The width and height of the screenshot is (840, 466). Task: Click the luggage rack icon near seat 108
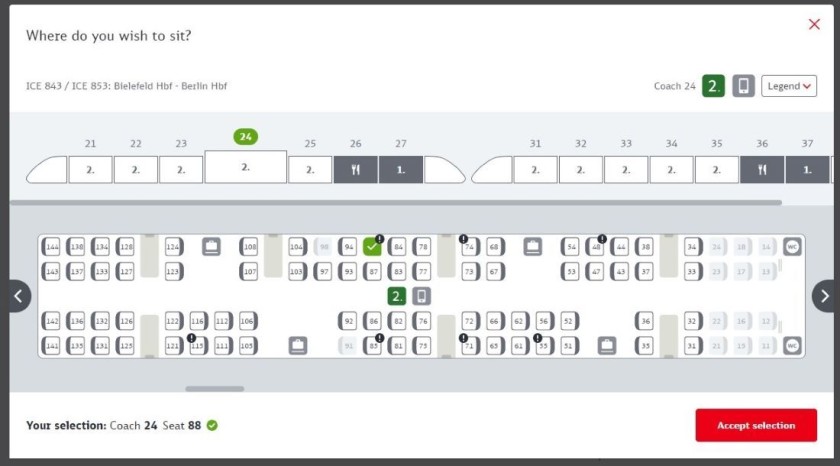(x=211, y=246)
